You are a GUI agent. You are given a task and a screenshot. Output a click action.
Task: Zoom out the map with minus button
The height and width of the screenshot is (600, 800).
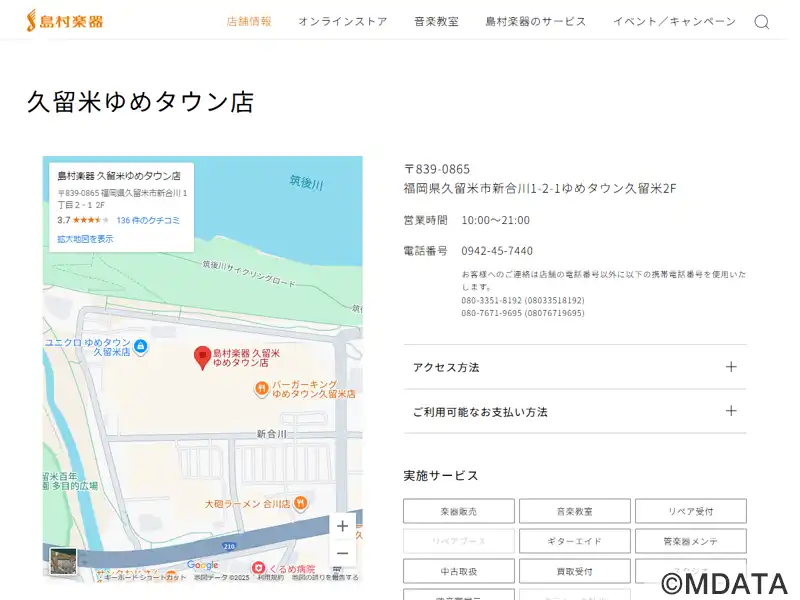pyautogui.click(x=342, y=553)
